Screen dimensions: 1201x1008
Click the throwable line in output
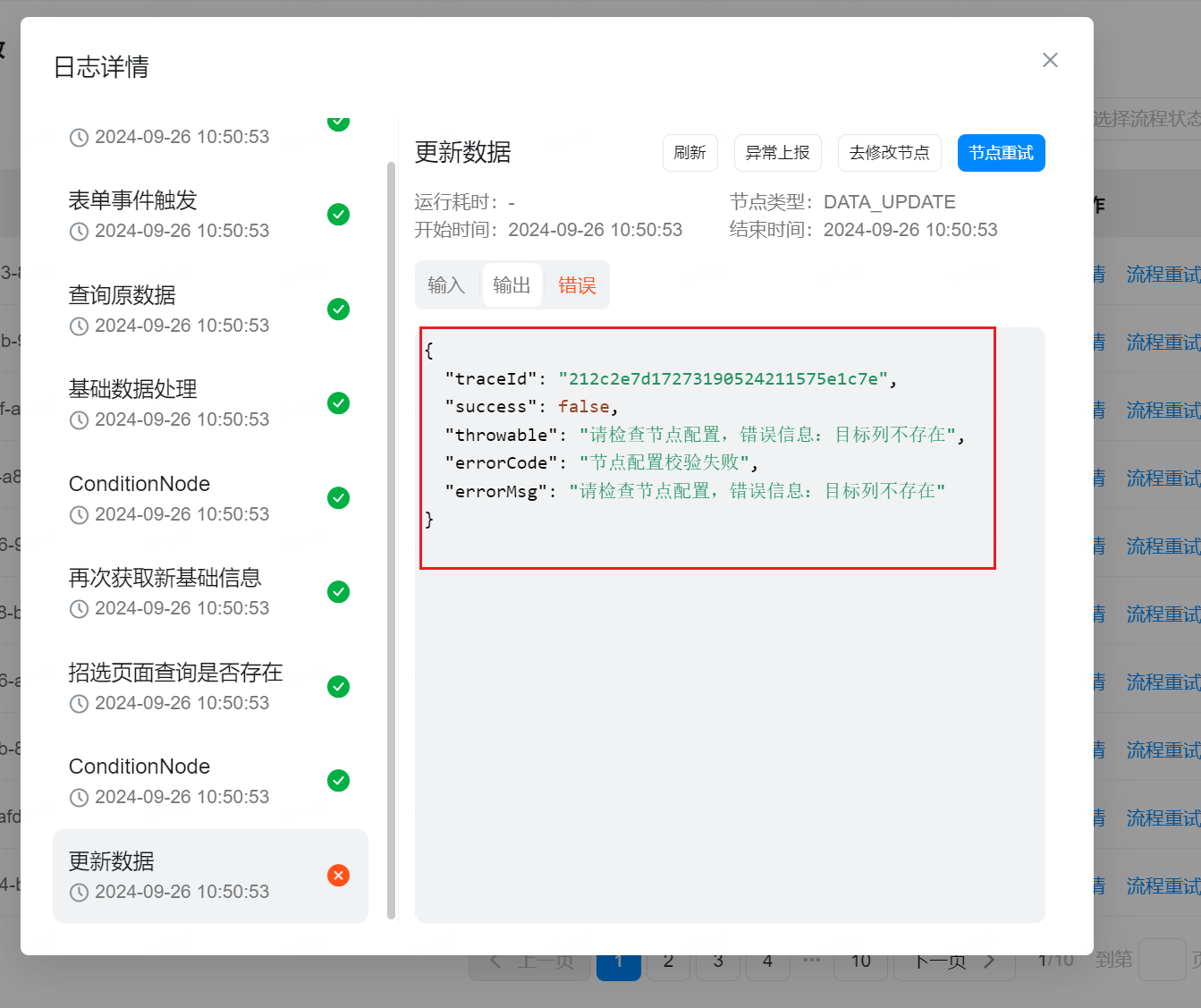(x=706, y=435)
